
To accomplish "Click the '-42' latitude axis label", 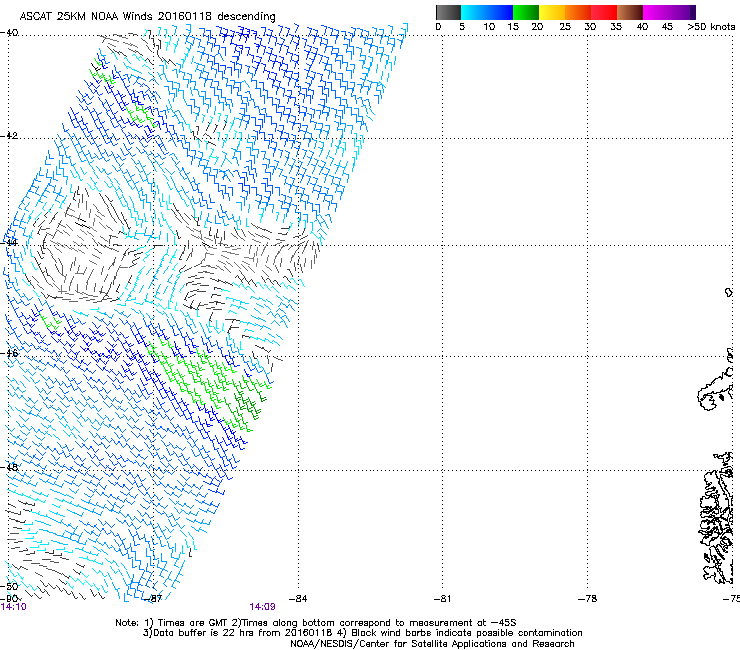I will 9,135.
